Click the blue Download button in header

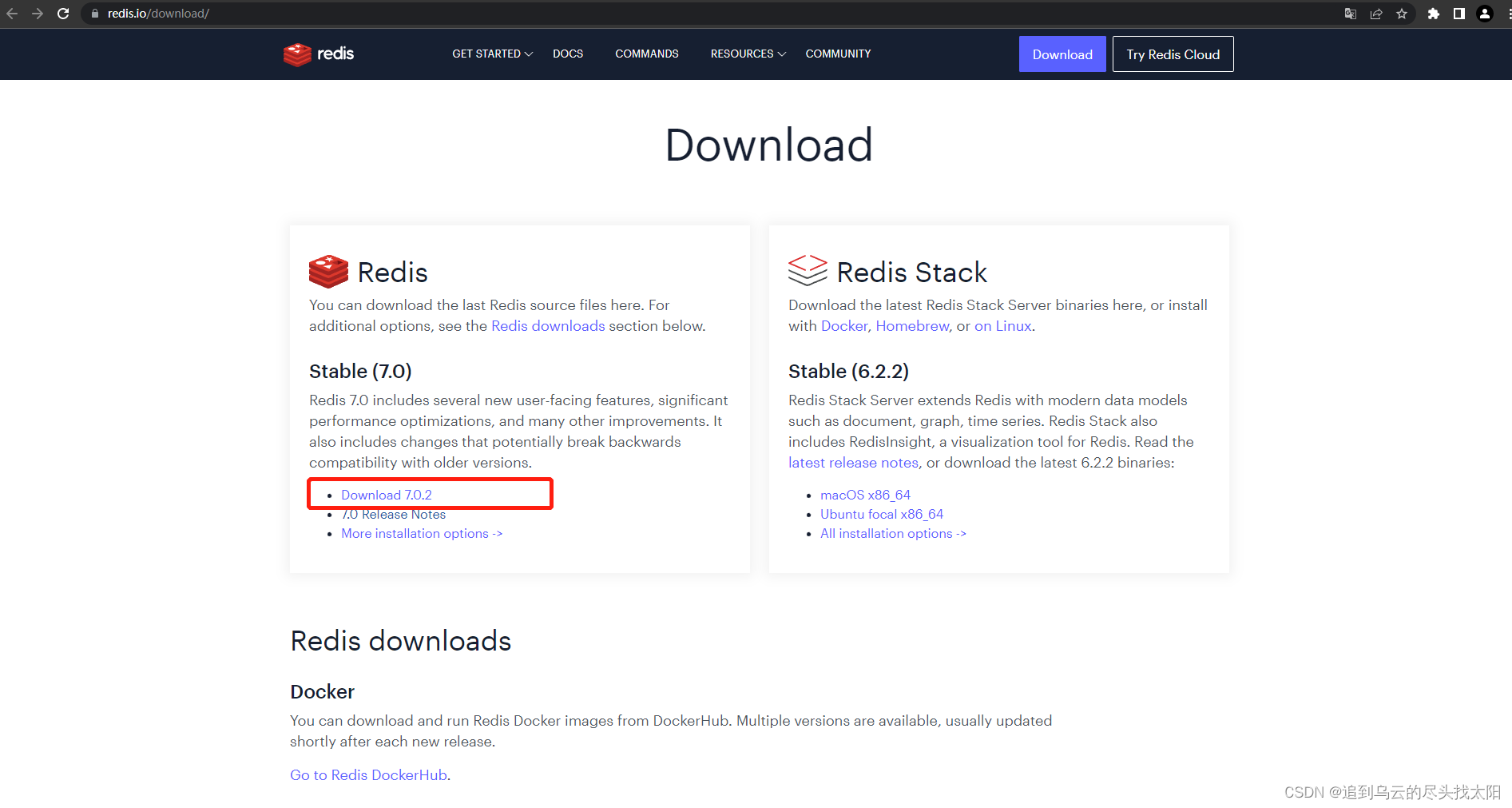[x=1062, y=54]
